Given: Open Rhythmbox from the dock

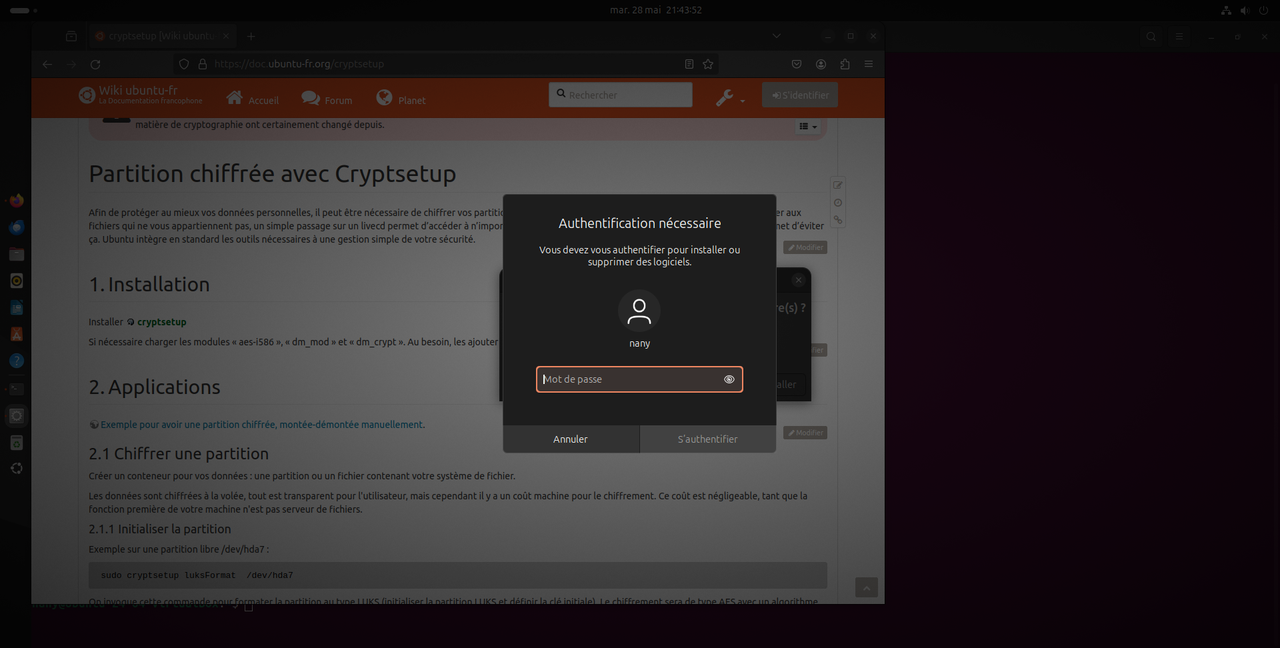Looking at the screenshot, I should click(16, 281).
